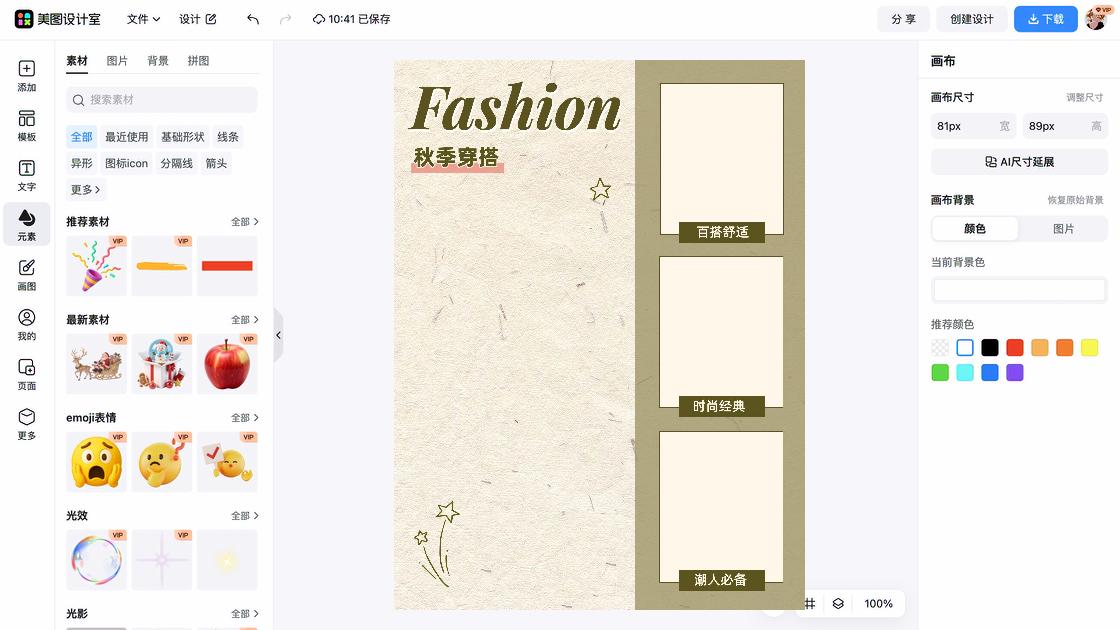Click the 分享 share button
Image resolution: width=1120 pixels, height=630 pixels.
pos(904,19)
